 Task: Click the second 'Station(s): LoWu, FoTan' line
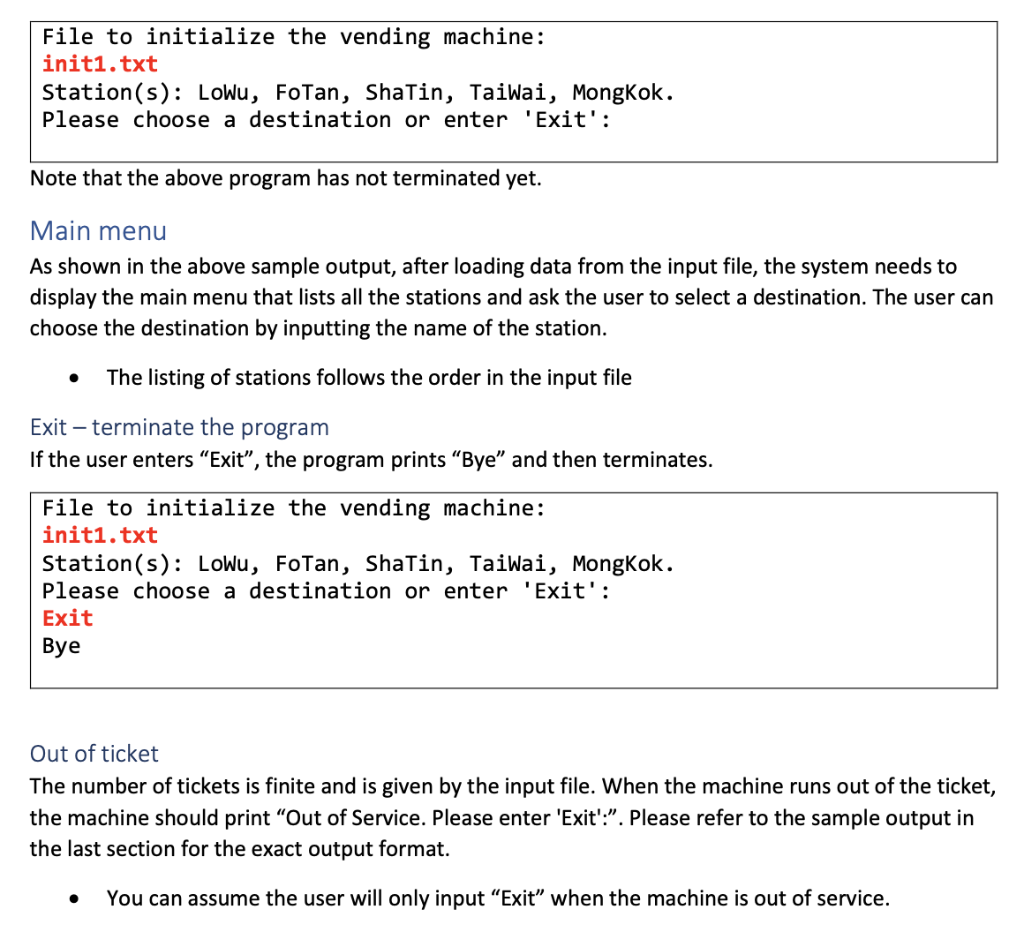pyautogui.click(x=358, y=564)
